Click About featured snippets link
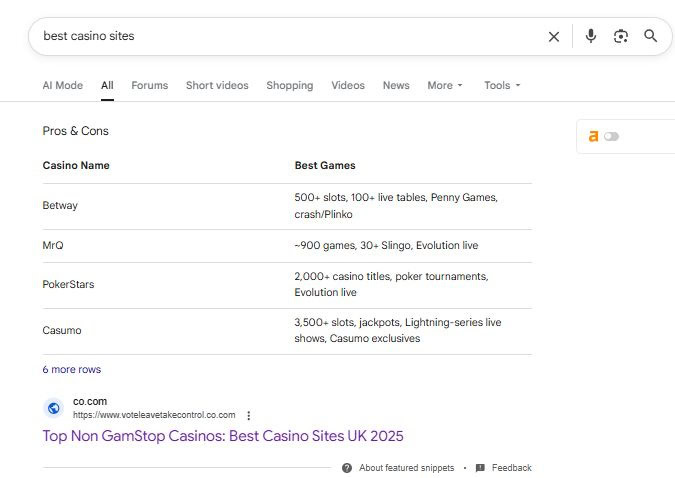This screenshot has width=675, height=478. coord(407,468)
